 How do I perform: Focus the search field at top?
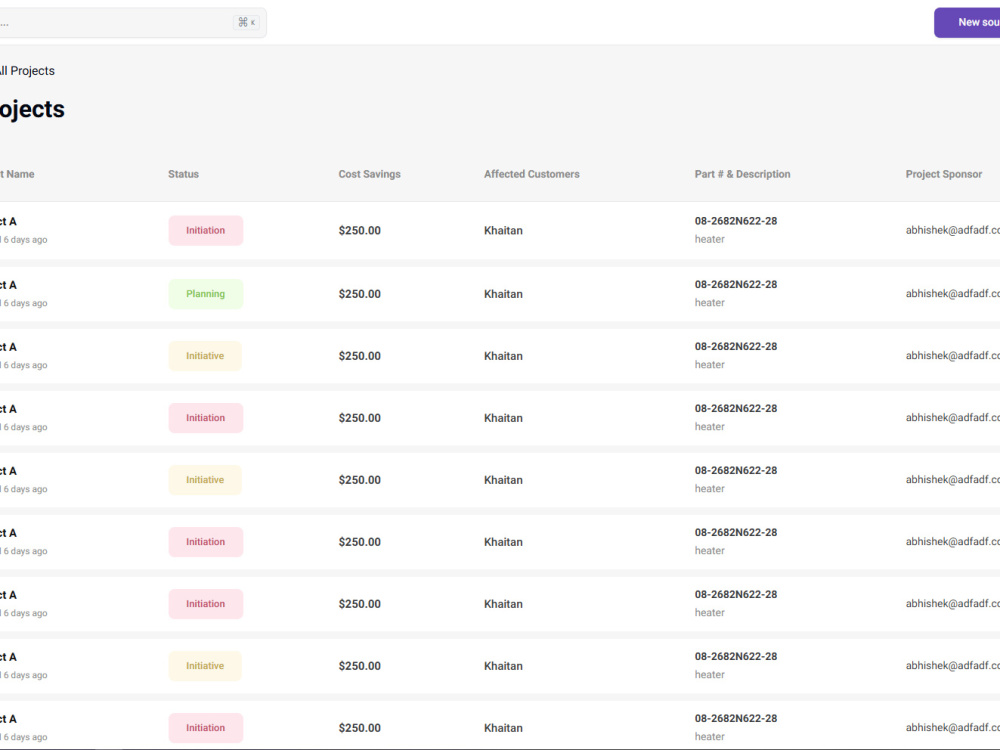point(133,22)
